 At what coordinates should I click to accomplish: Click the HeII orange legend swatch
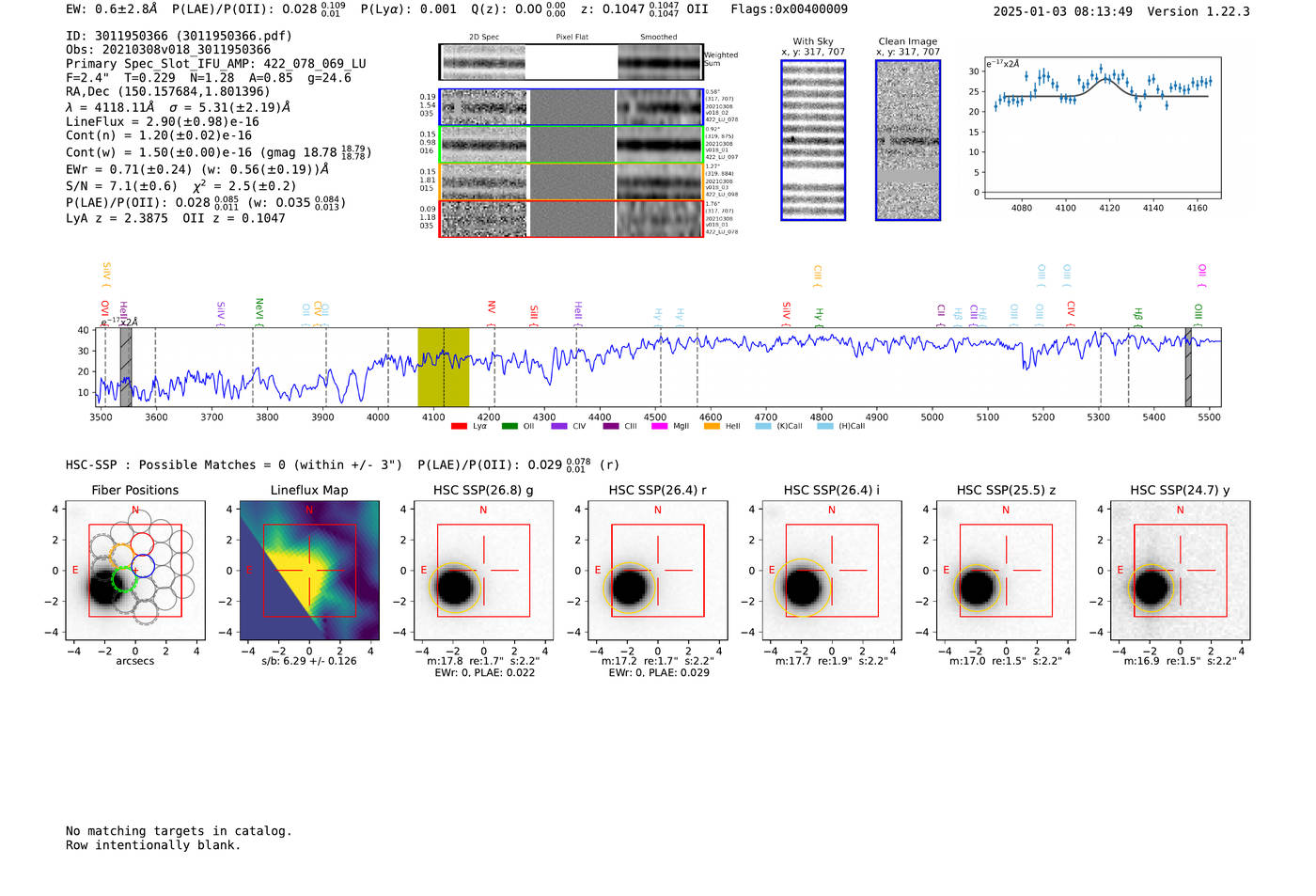pyautogui.click(x=712, y=426)
